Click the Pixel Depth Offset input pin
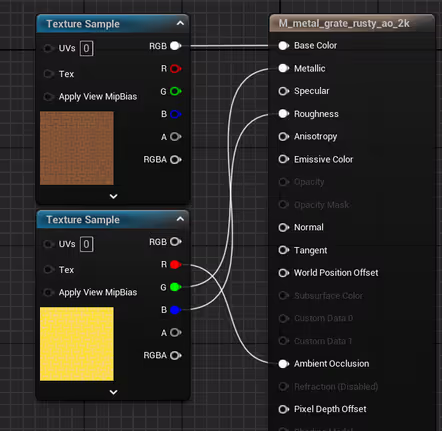 284,409
